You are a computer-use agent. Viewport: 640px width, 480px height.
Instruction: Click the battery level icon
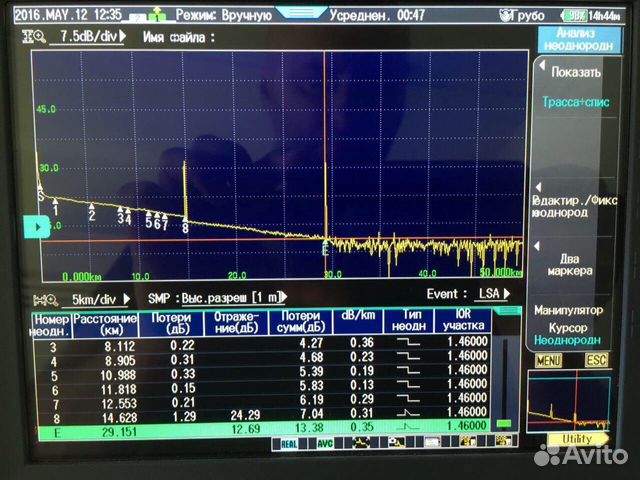(575, 16)
